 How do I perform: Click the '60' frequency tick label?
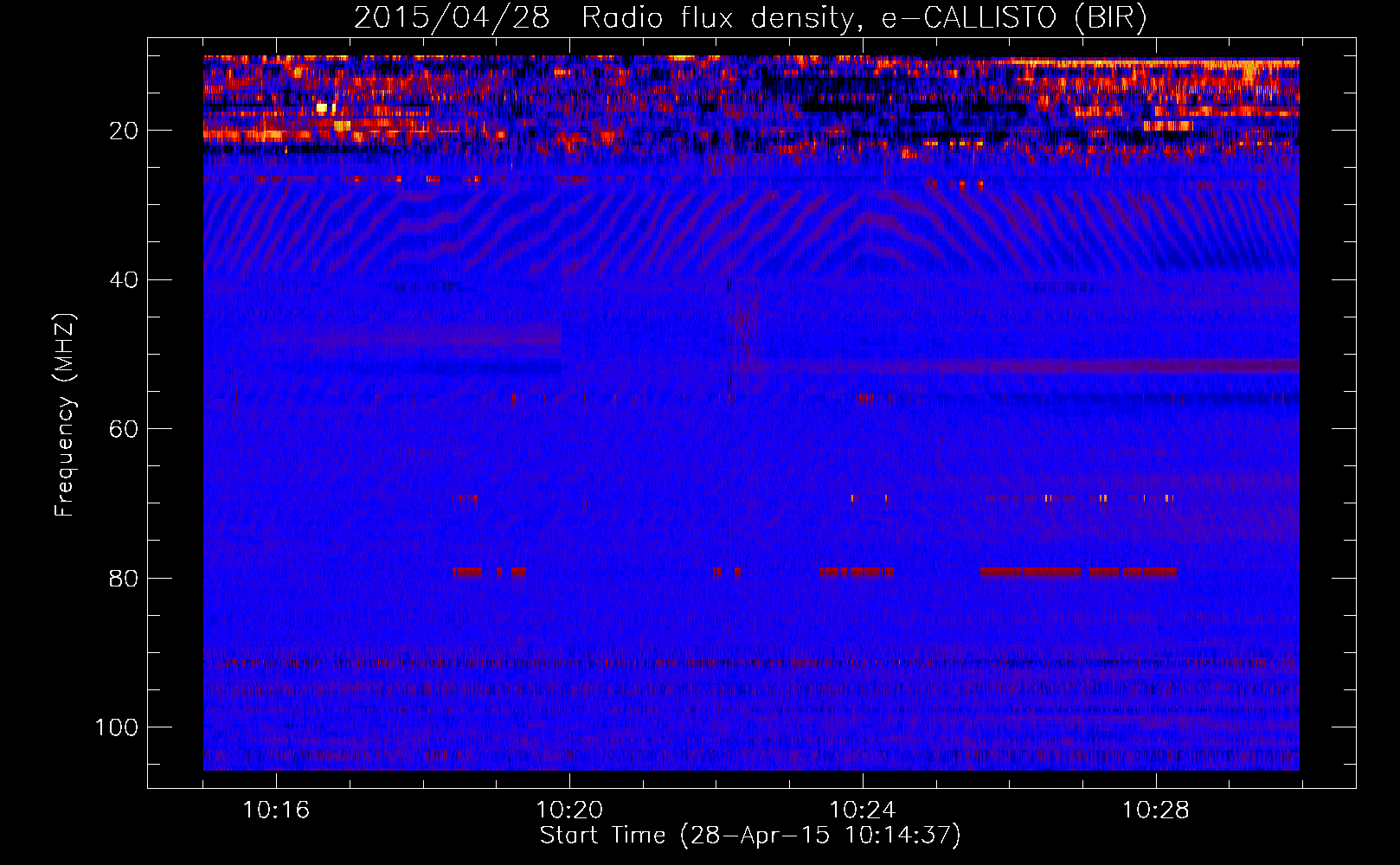click(124, 430)
